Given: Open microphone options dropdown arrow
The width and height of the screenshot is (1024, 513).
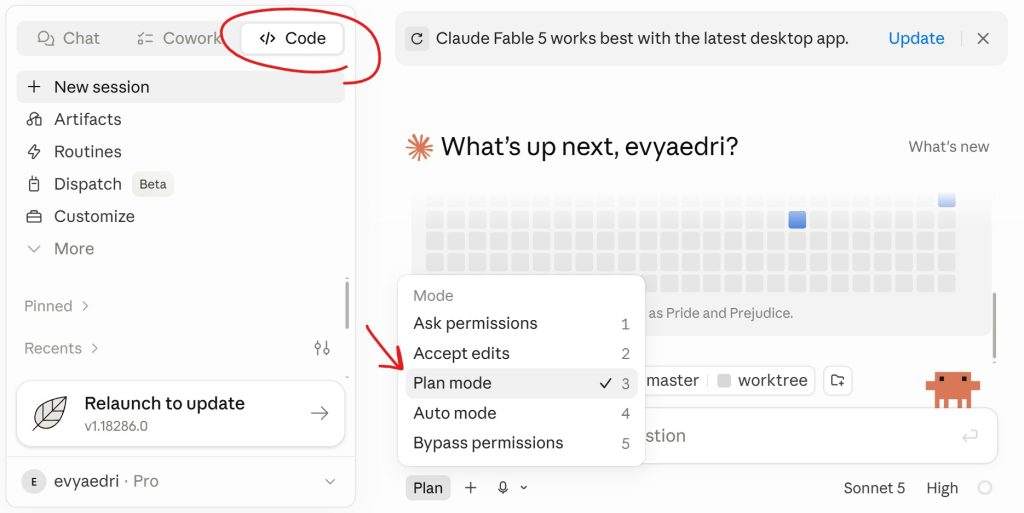Looking at the screenshot, I should [x=524, y=488].
